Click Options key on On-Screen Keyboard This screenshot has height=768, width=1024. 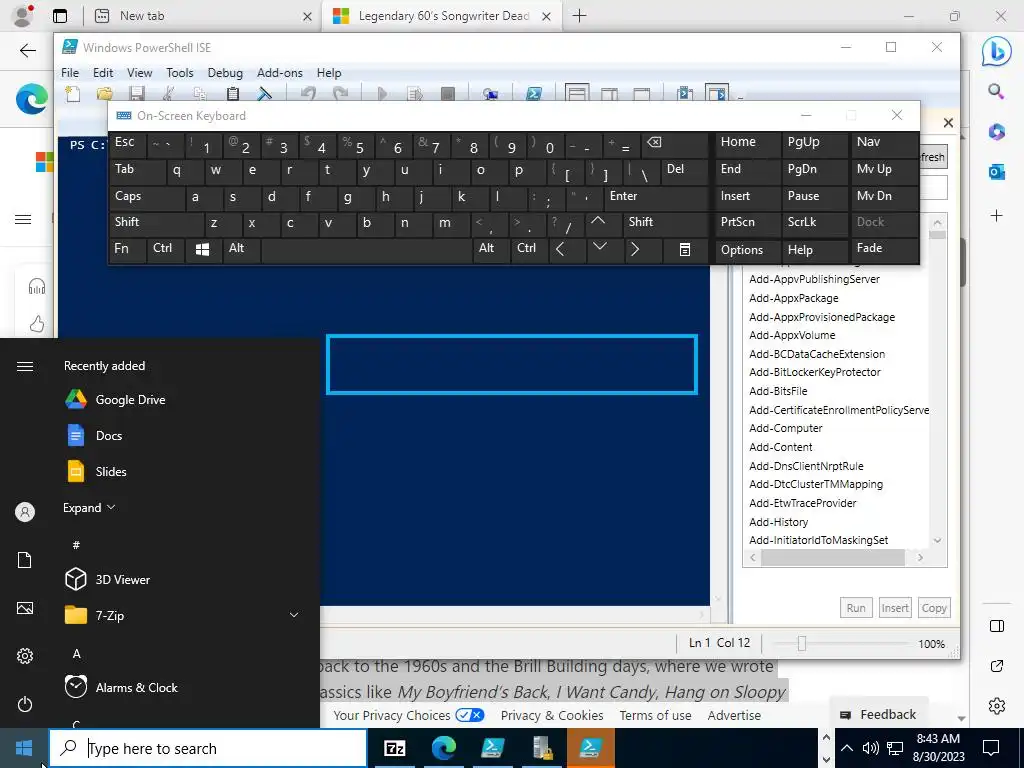click(747, 250)
